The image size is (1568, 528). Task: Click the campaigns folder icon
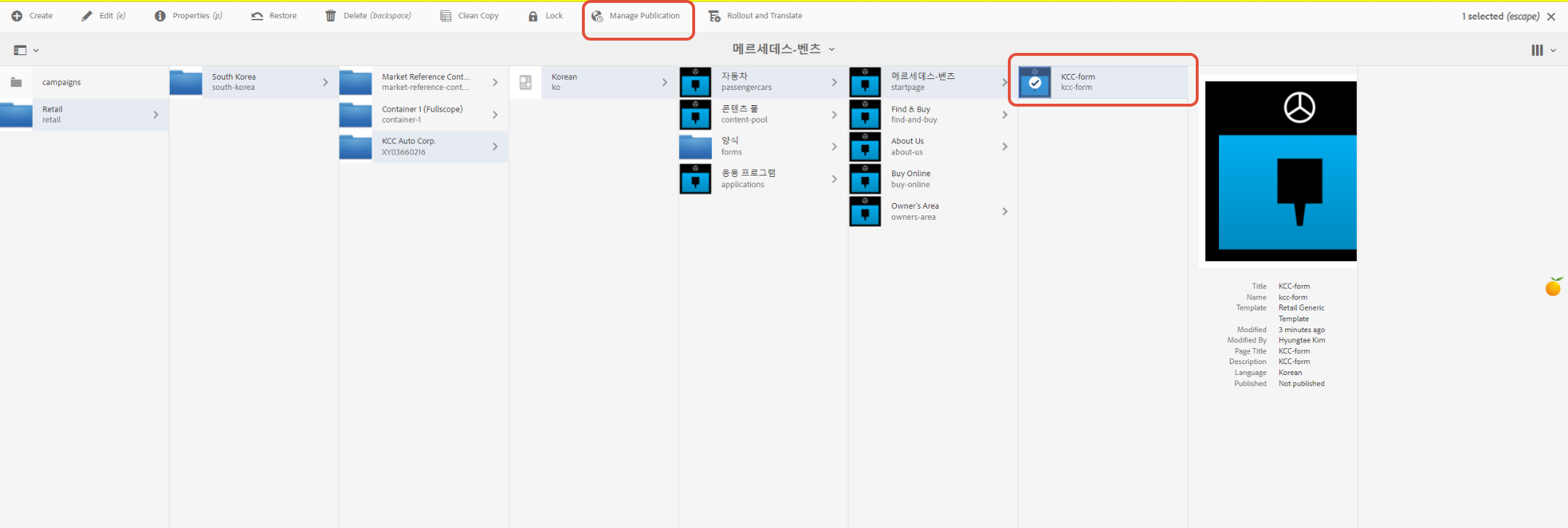click(16, 82)
